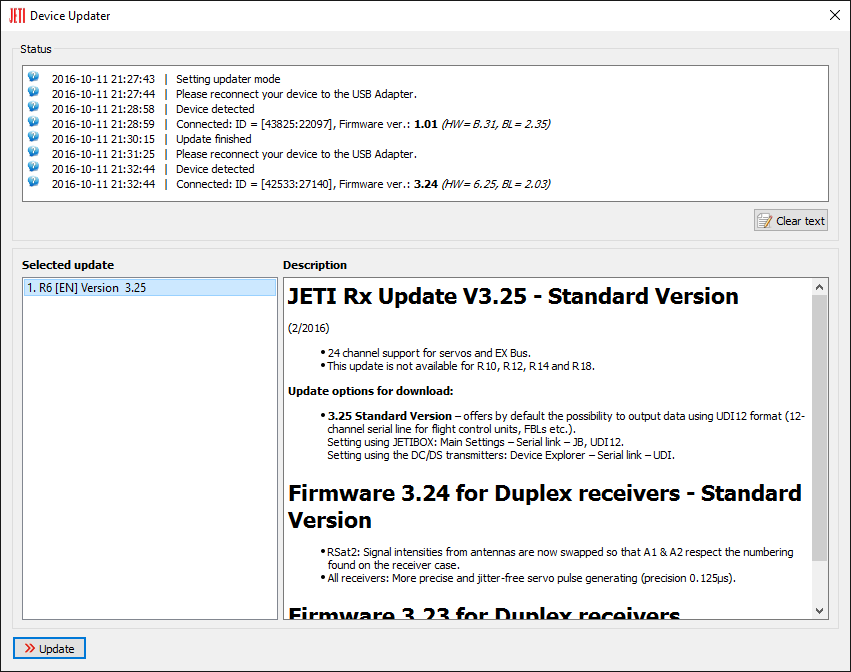Click log line with ID [42533:27140]

pyautogui.click(x=363, y=184)
